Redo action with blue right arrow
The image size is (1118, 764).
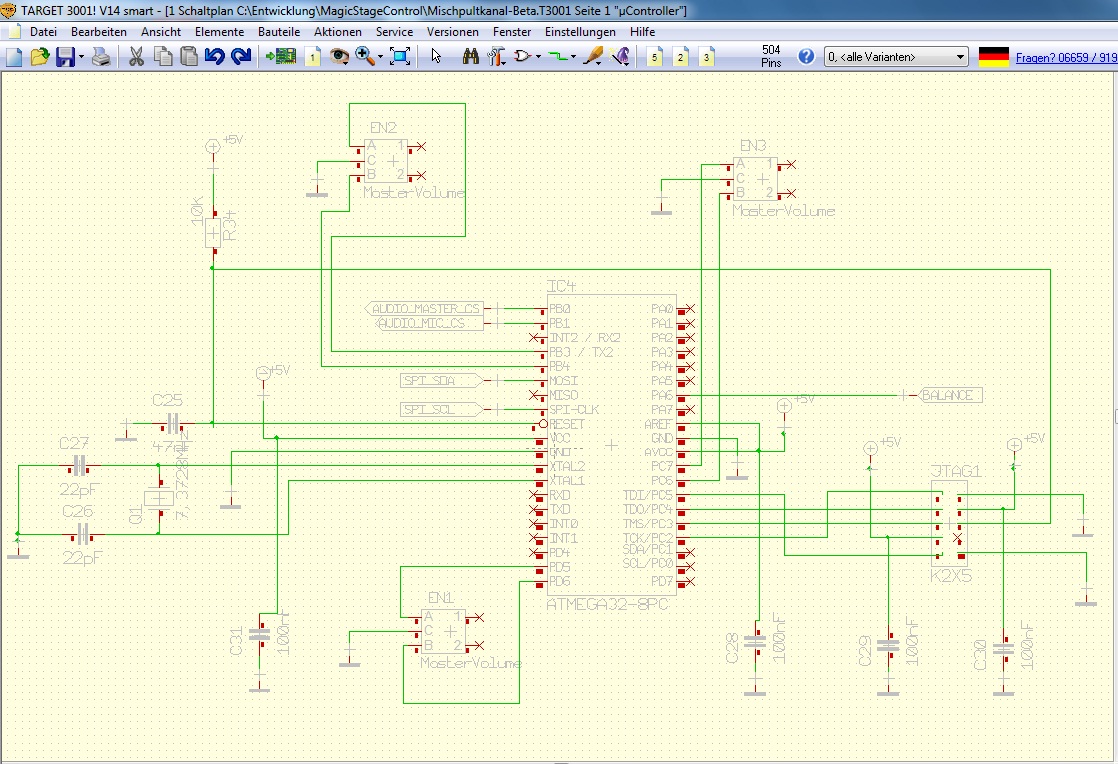(242, 57)
